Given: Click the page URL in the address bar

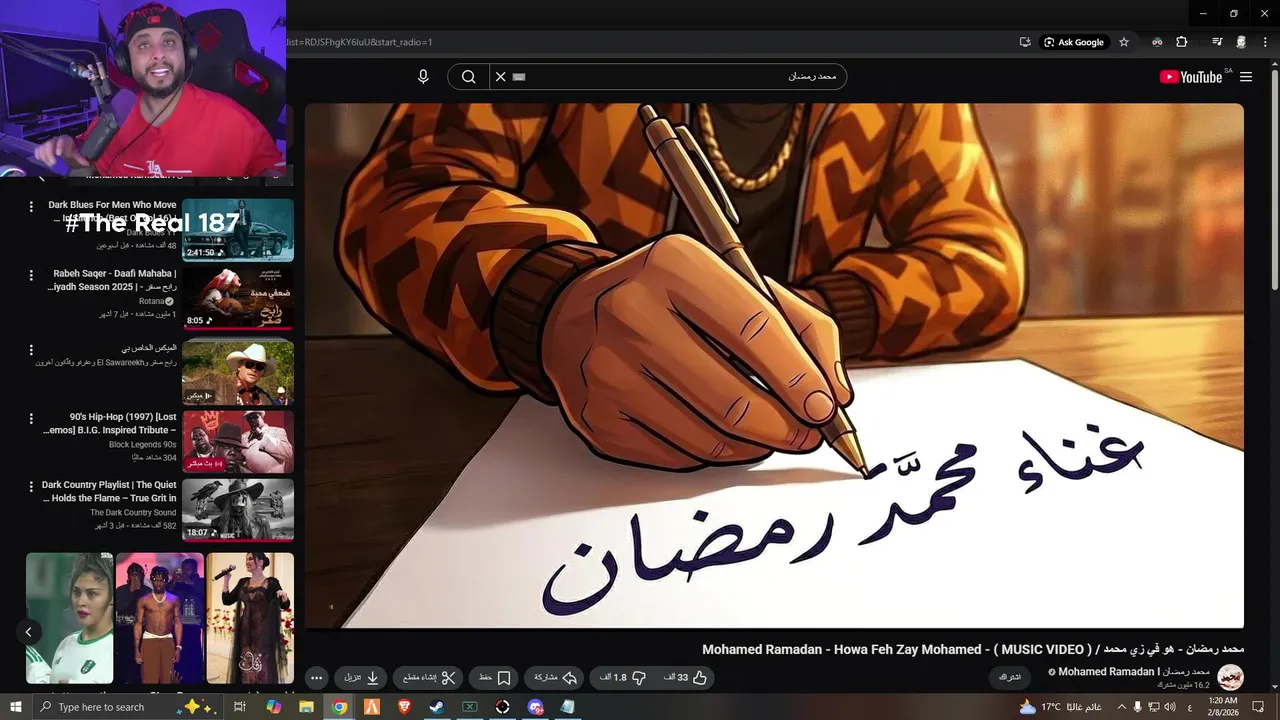Looking at the screenshot, I should (x=360, y=42).
